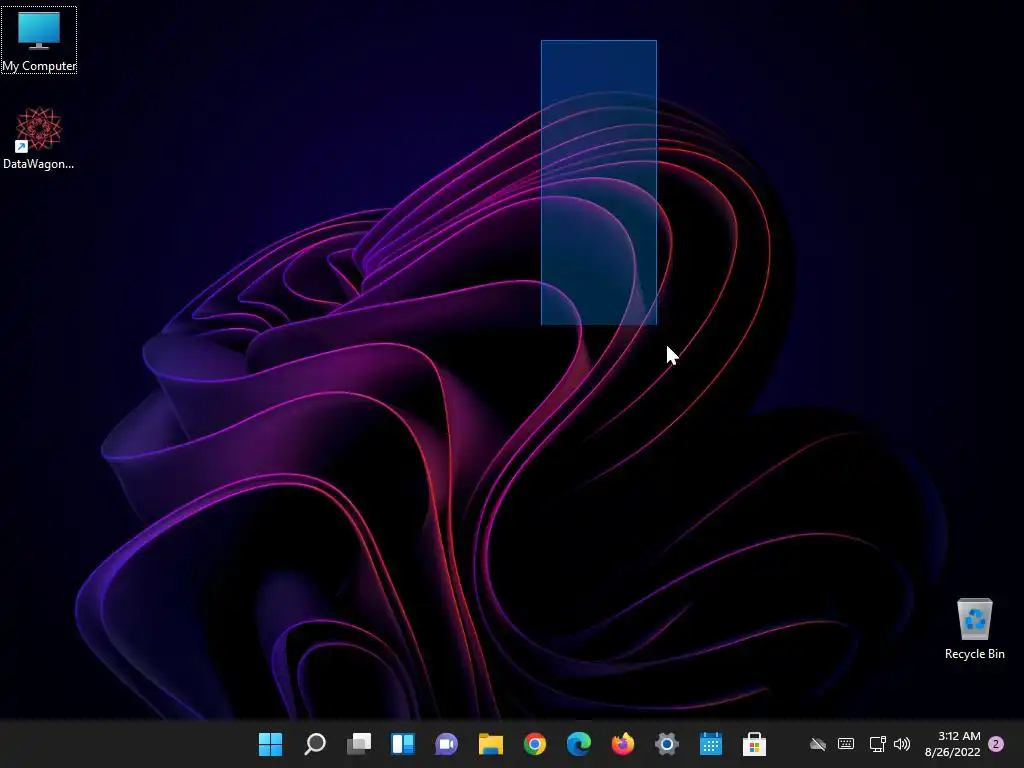1024x768 pixels.
Task: Click the OneDrive cloud tray icon
Action: (818, 744)
